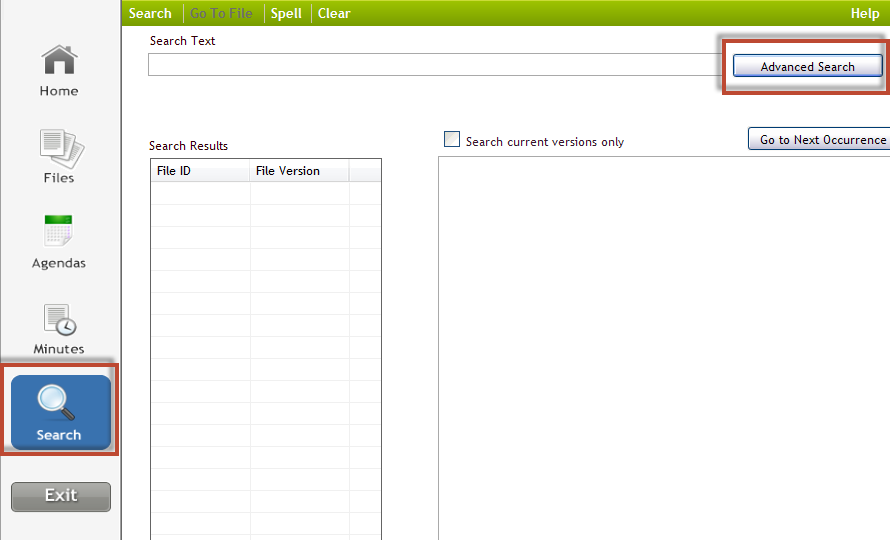Click Search in the green toolbar
The image size is (890, 540).
[150, 13]
